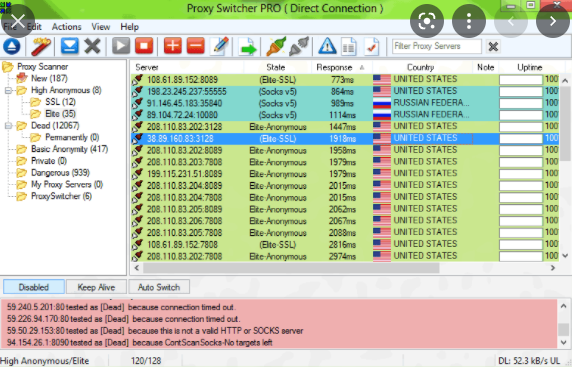The image size is (572, 367).
Task: Enable Auto Switch mode
Action: click(159, 287)
